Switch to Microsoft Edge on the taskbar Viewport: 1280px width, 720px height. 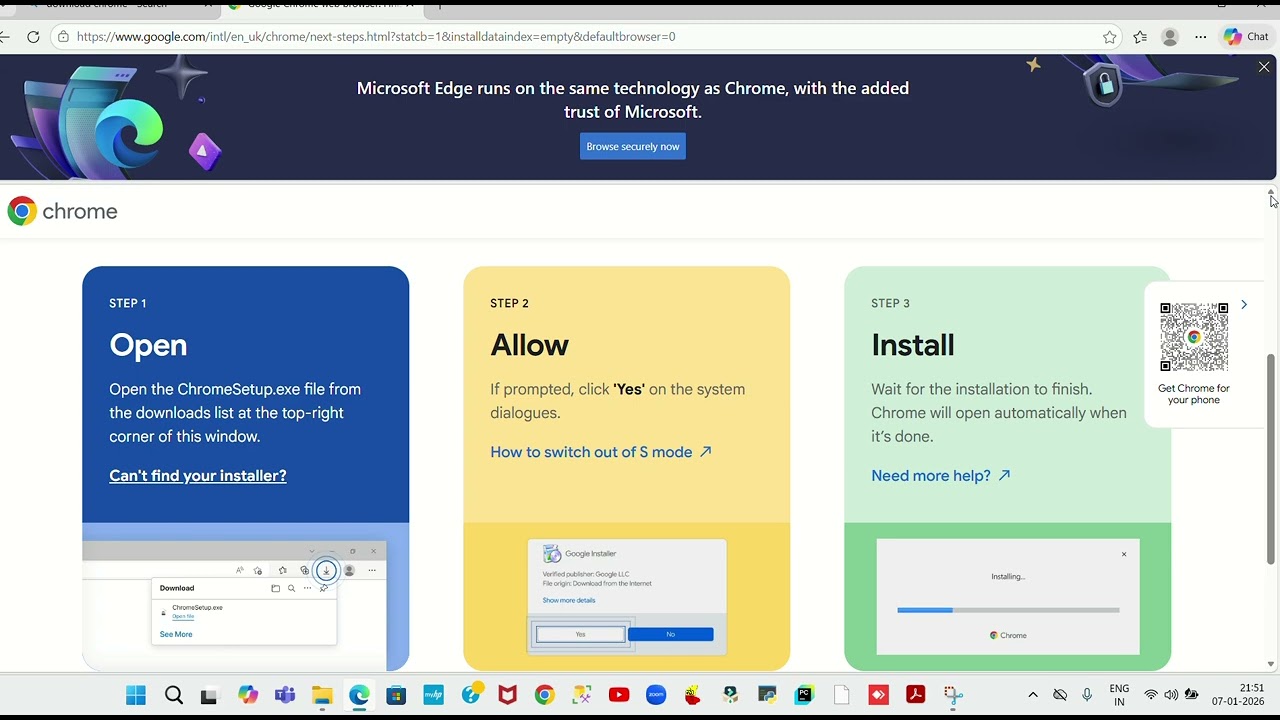359,695
